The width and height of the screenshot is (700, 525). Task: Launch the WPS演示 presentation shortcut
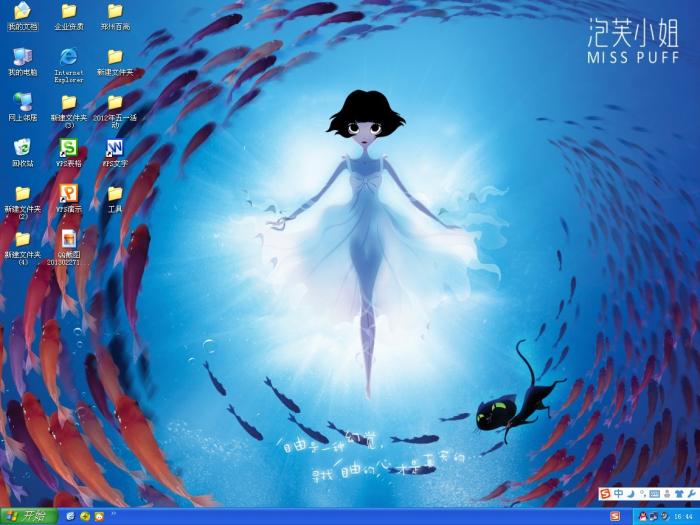(69, 199)
